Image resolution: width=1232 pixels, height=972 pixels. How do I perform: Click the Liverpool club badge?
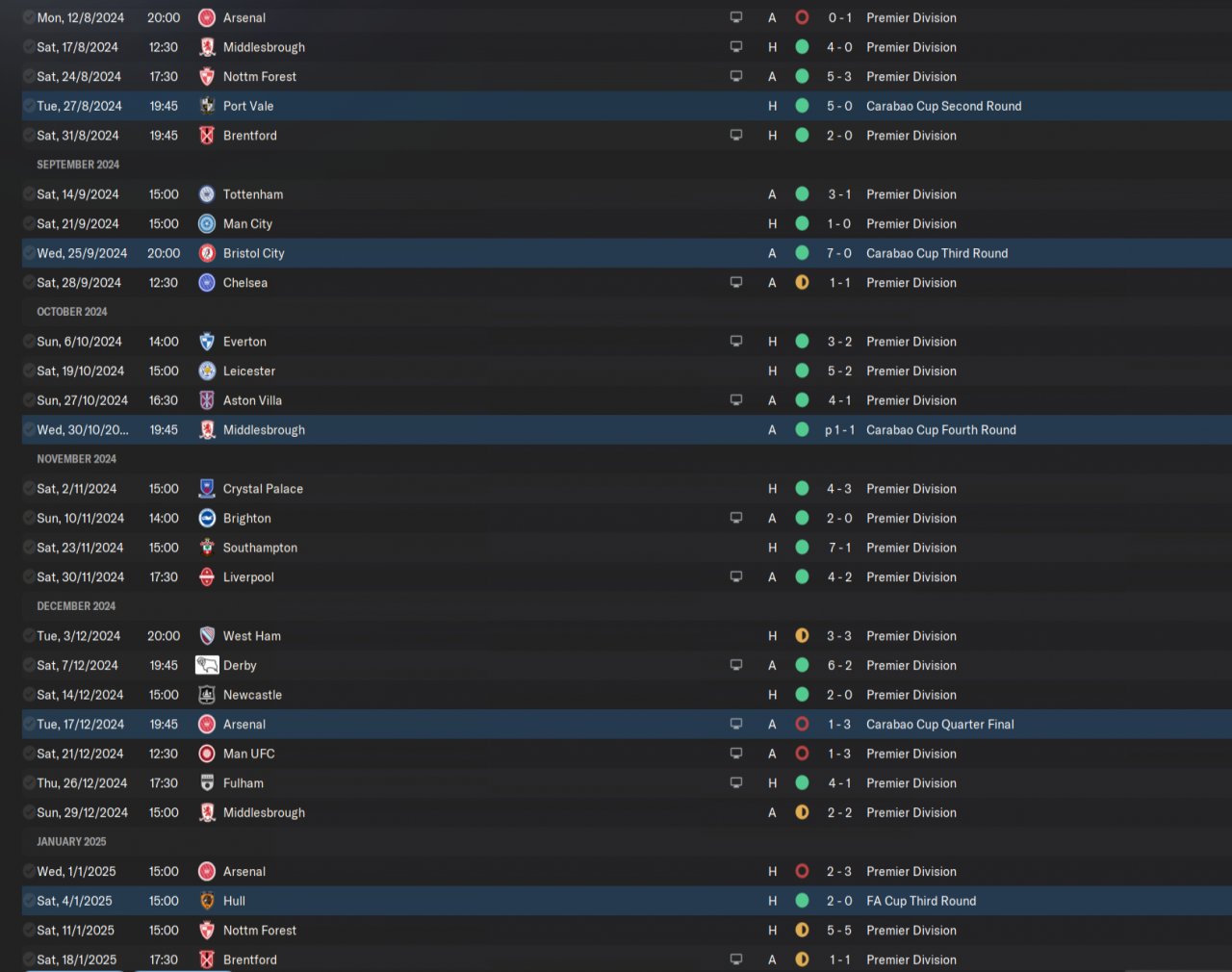pos(206,576)
